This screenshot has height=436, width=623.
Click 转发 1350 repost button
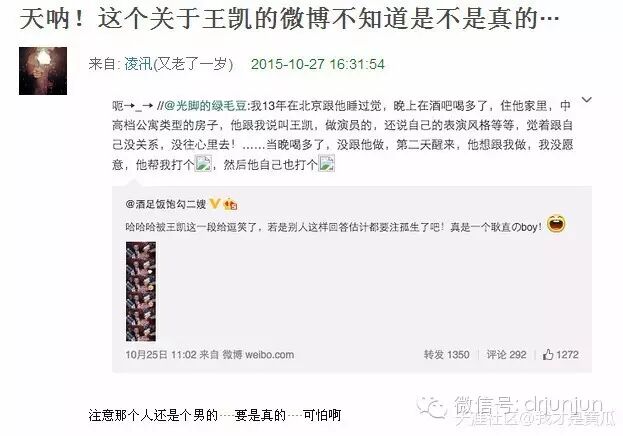[x=446, y=355]
